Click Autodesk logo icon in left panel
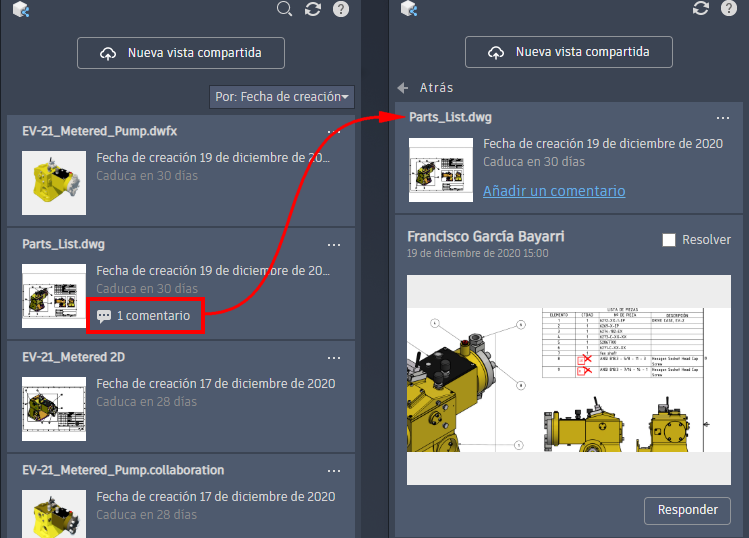 point(21,10)
